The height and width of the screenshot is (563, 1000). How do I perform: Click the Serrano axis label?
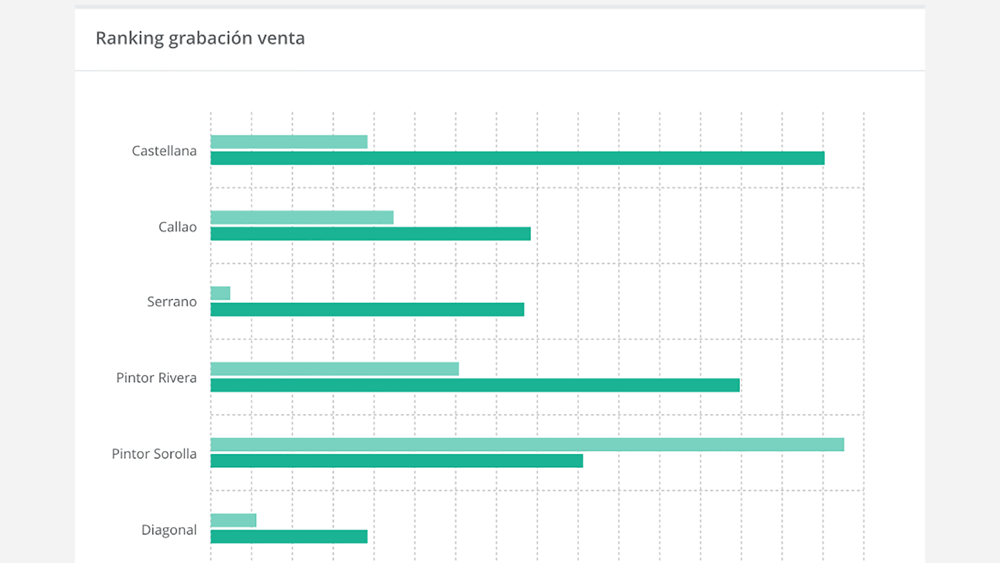pyautogui.click(x=172, y=302)
